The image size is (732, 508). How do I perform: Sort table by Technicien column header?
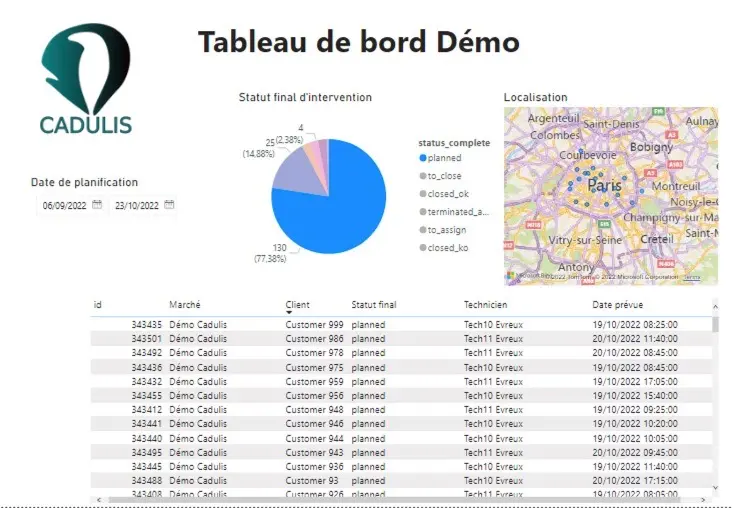pyautogui.click(x=485, y=304)
